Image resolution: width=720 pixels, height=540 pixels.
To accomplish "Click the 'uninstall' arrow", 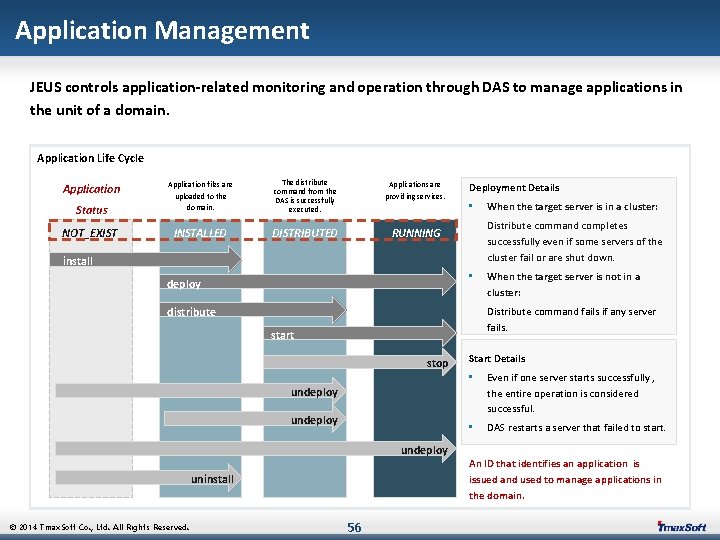I will (x=148, y=478).
